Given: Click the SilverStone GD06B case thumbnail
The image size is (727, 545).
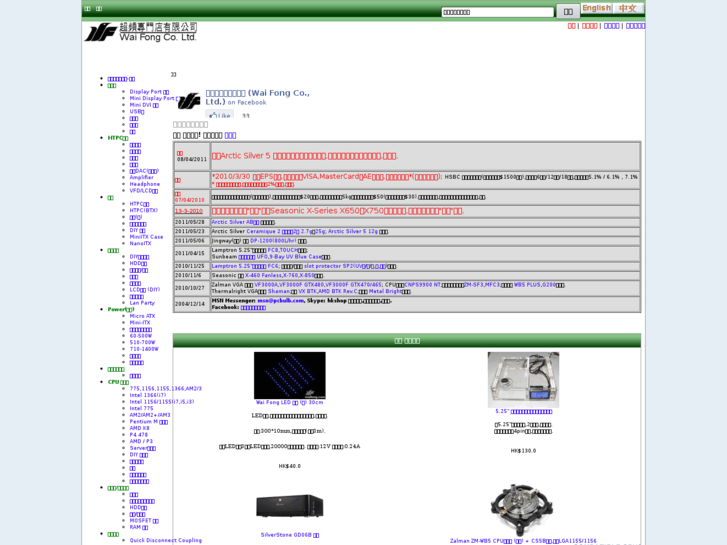Looking at the screenshot, I should pyautogui.click(x=289, y=506).
